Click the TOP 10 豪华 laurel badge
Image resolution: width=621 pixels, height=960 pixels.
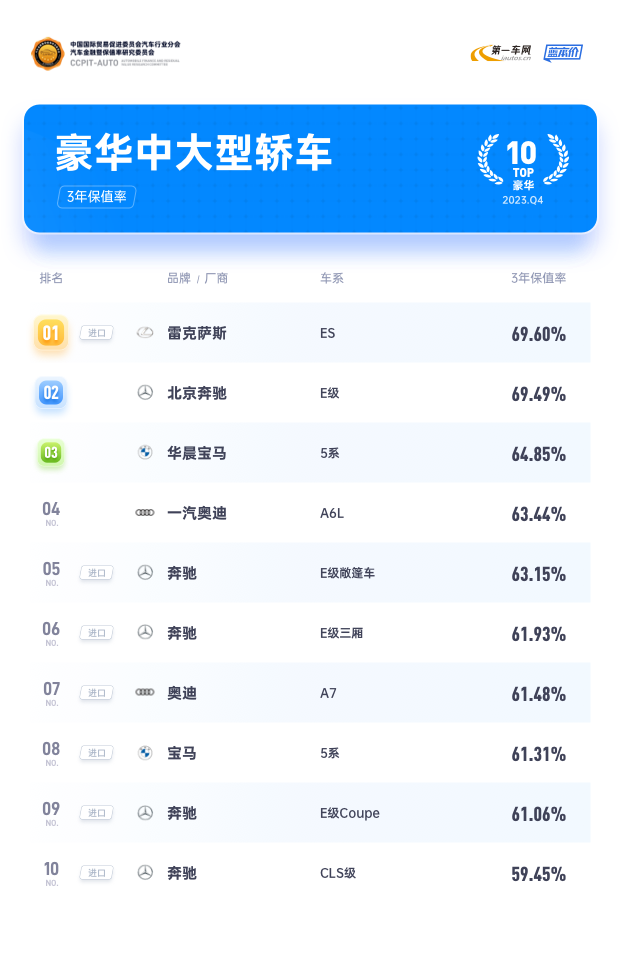pos(523,168)
